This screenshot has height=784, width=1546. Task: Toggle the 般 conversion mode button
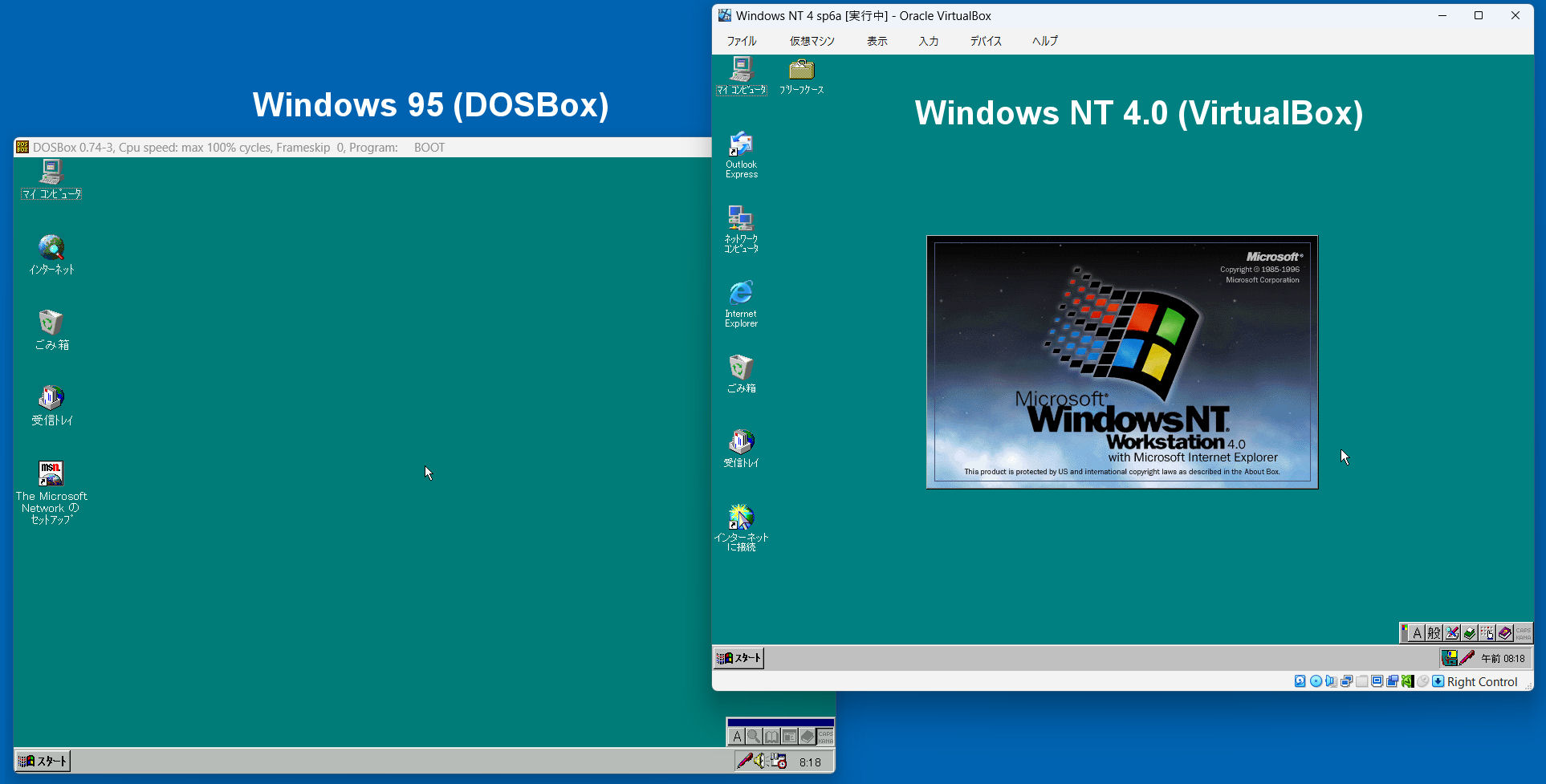click(1434, 633)
